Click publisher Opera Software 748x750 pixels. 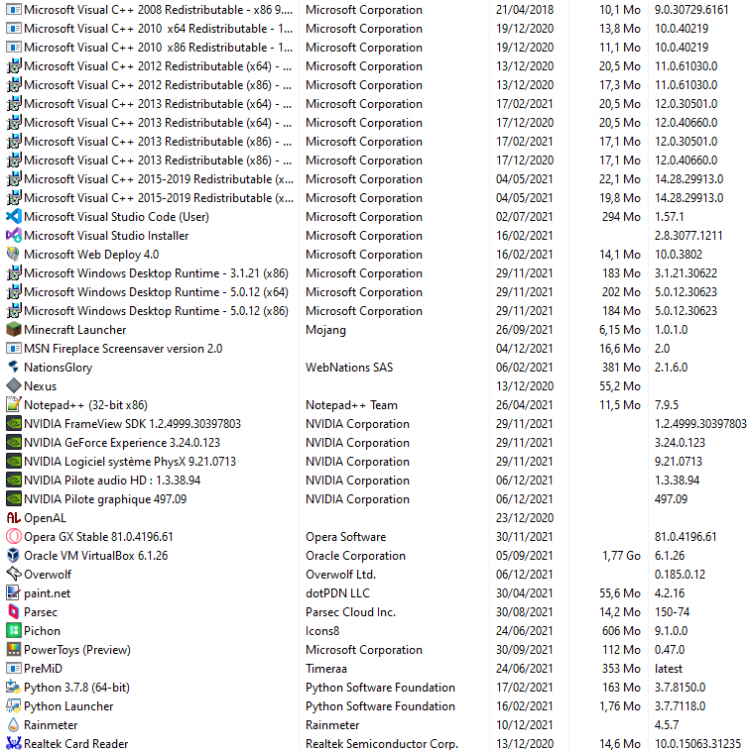pyautogui.click(x=346, y=537)
